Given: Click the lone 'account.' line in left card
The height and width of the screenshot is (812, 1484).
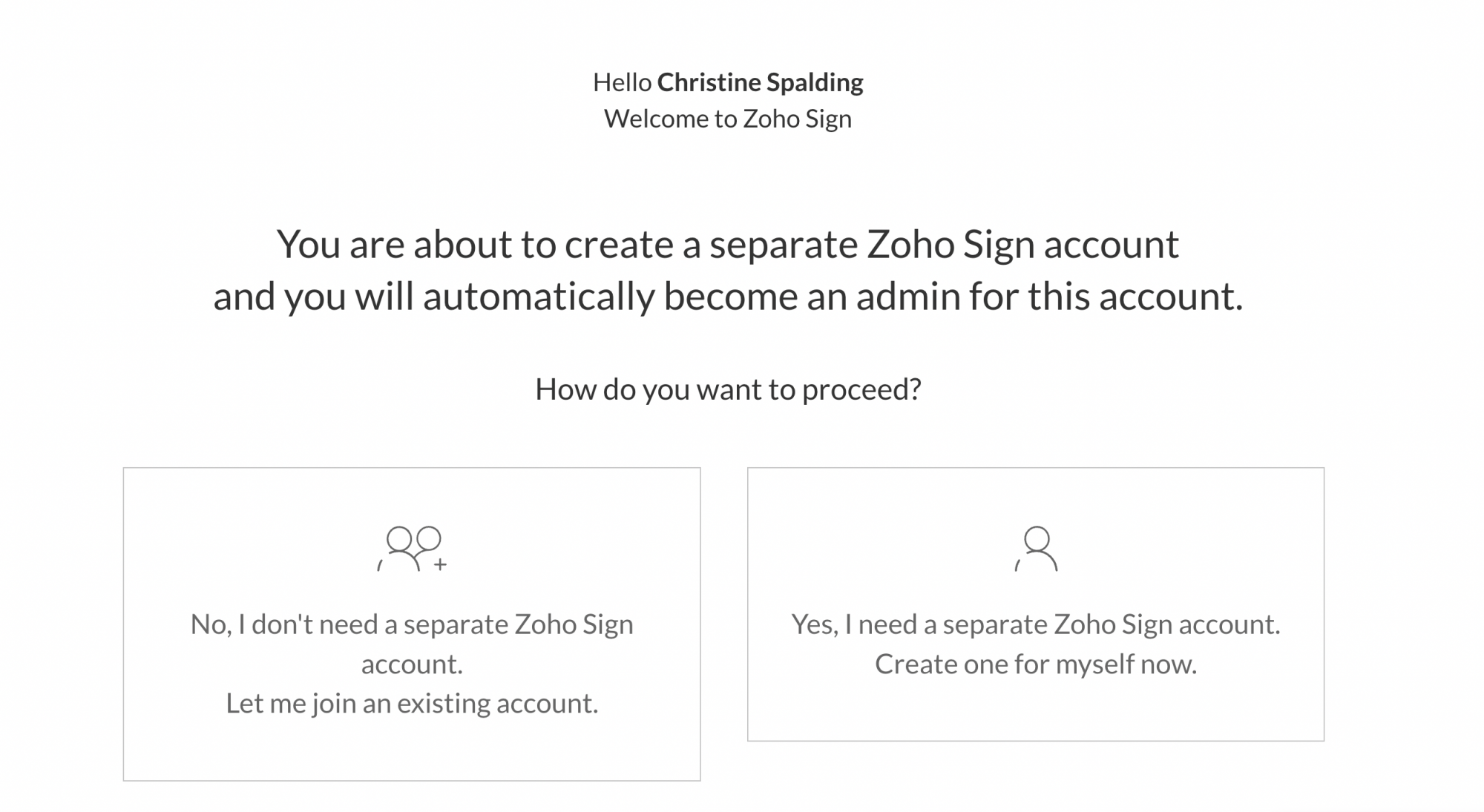Looking at the screenshot, I should click(412, 664).
